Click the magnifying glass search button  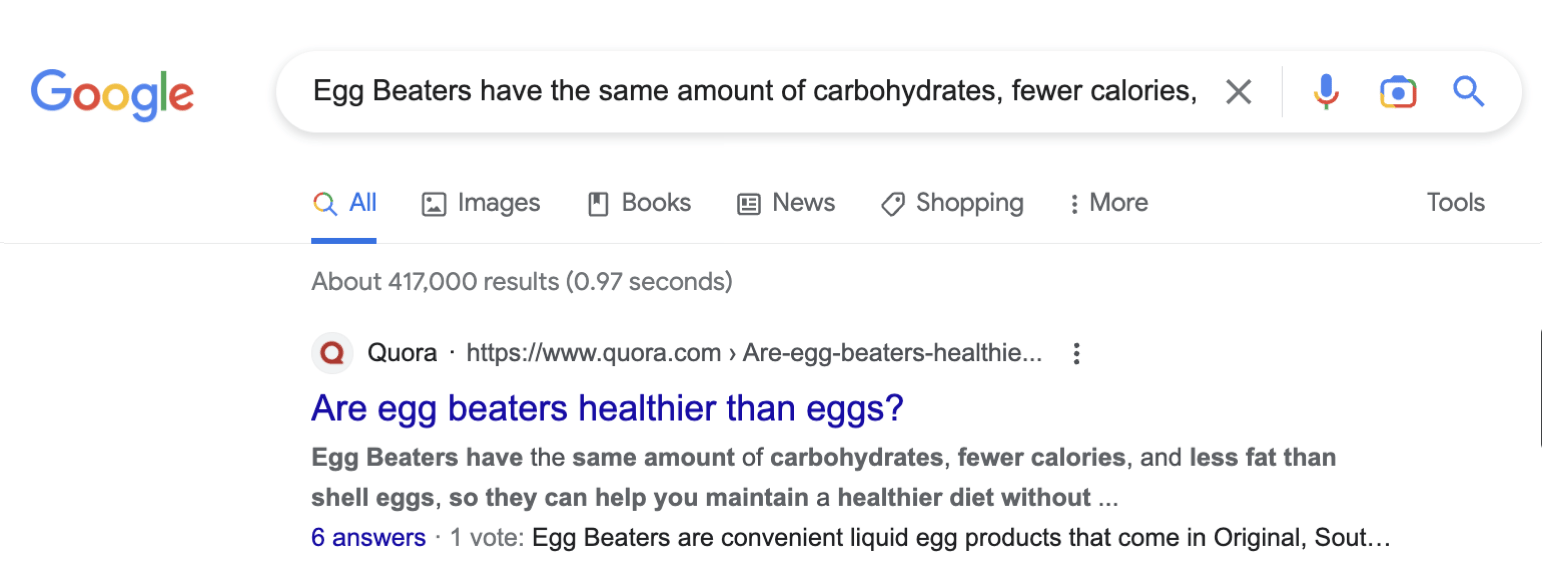point(1468,92)
